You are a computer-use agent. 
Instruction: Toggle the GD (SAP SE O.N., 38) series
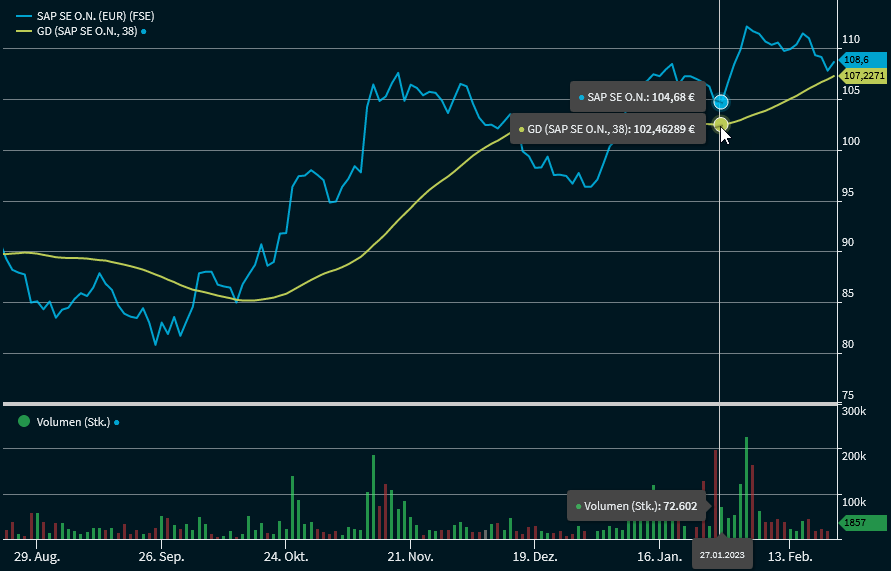[x=87, y=32]
